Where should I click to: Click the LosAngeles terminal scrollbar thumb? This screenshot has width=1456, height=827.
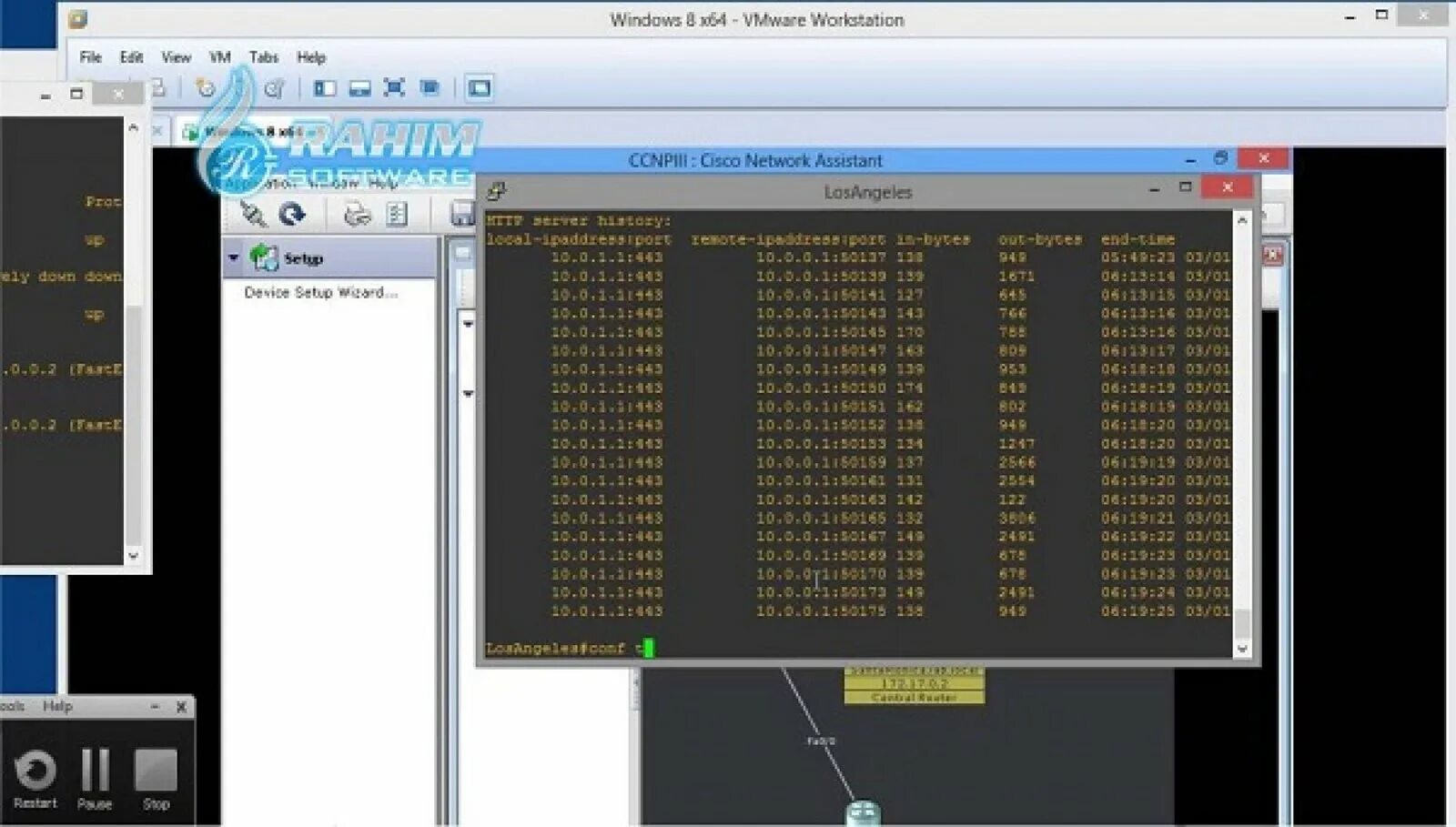(x=1242, y=625)
